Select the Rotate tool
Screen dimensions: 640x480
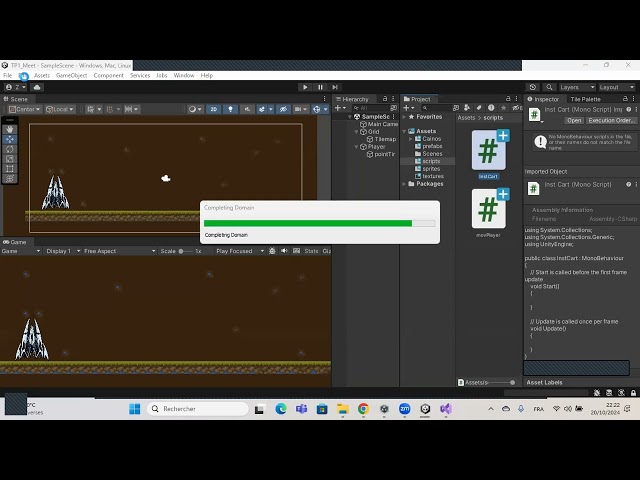coord(10,149)
